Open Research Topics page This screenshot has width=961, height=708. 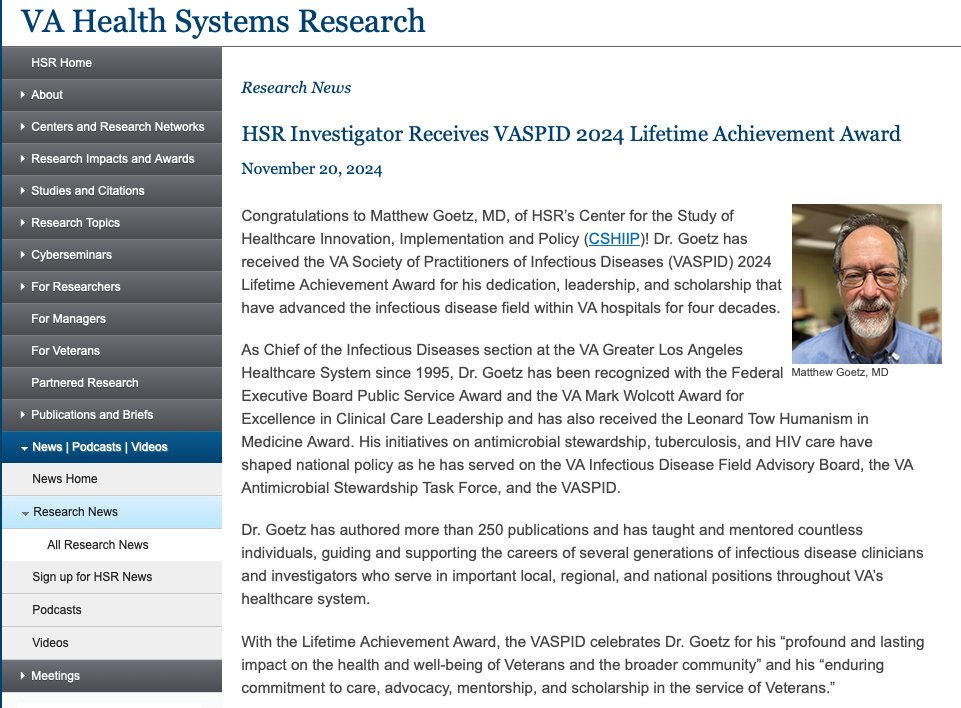click(75, 223)
